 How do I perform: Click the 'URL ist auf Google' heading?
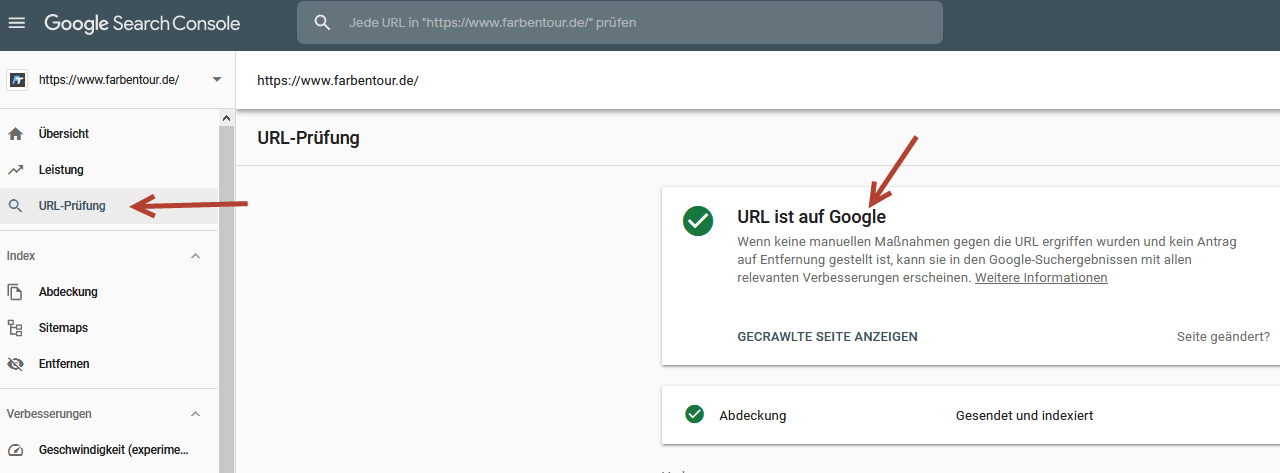click(811, 217)
